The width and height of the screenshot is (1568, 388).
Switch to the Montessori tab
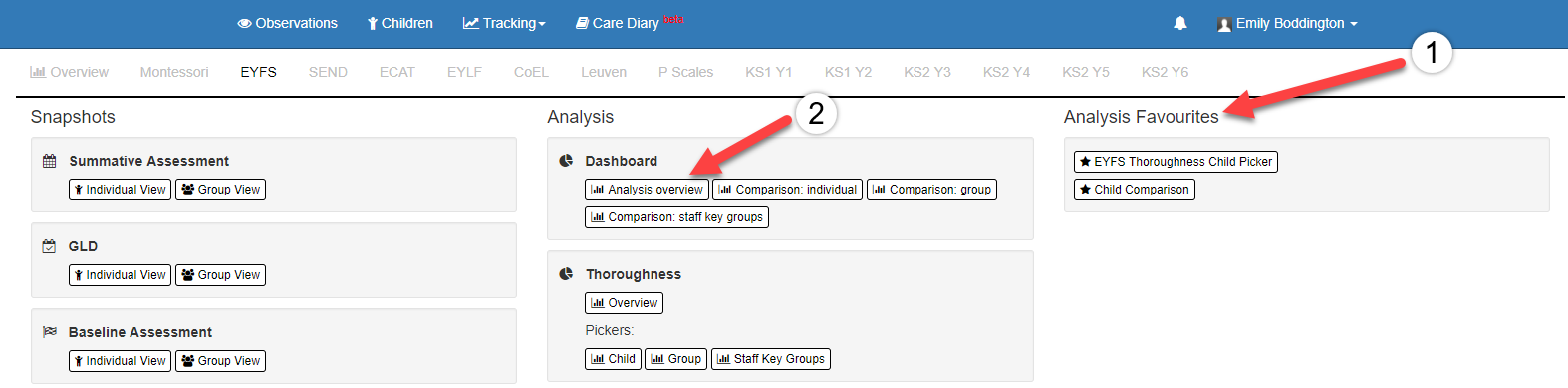pyautogui.click(x=174, y=72)
